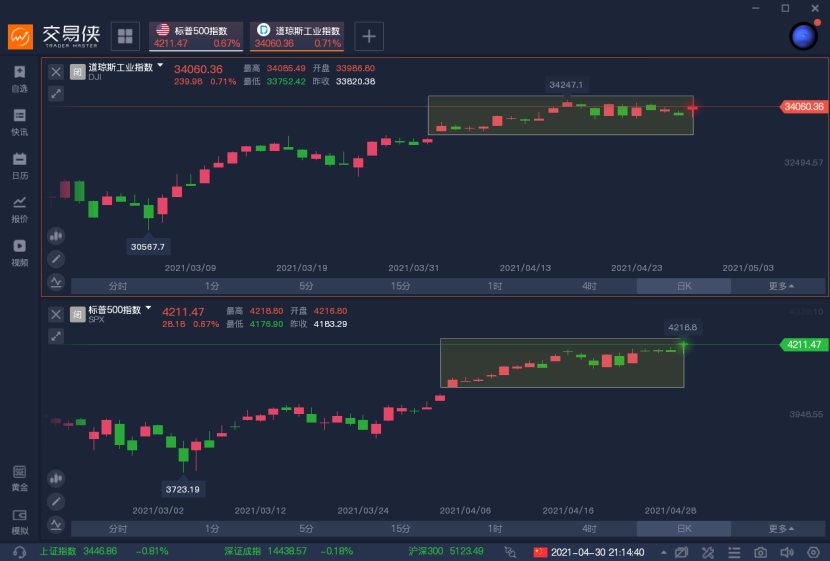Select 分时 timeframe on SPX chart

pyautogui.click(x=118, y=528)
